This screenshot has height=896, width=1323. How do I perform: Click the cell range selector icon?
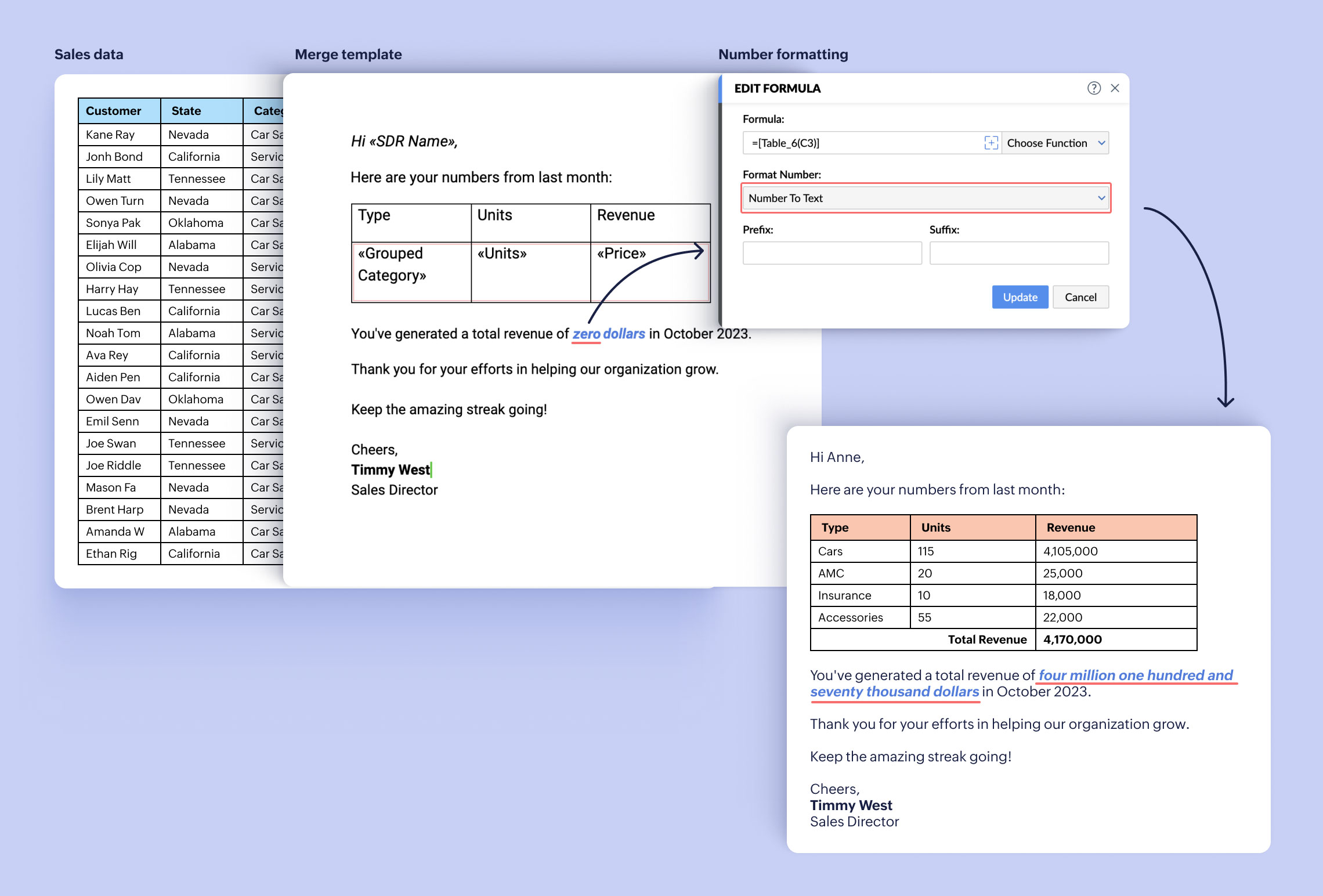(x=991, y=143)
